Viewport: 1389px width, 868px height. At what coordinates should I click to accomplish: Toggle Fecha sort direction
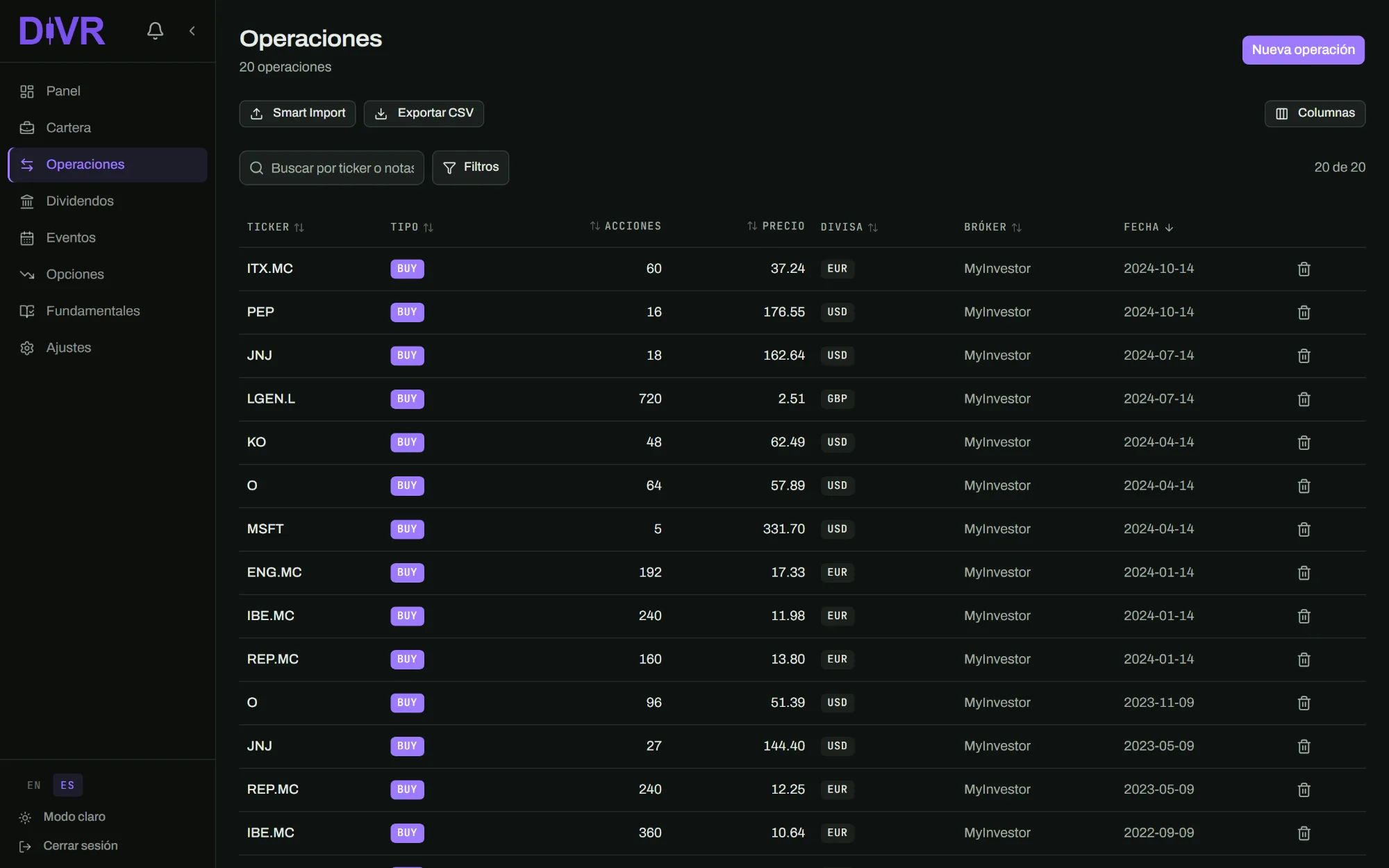coord(1149,227)
